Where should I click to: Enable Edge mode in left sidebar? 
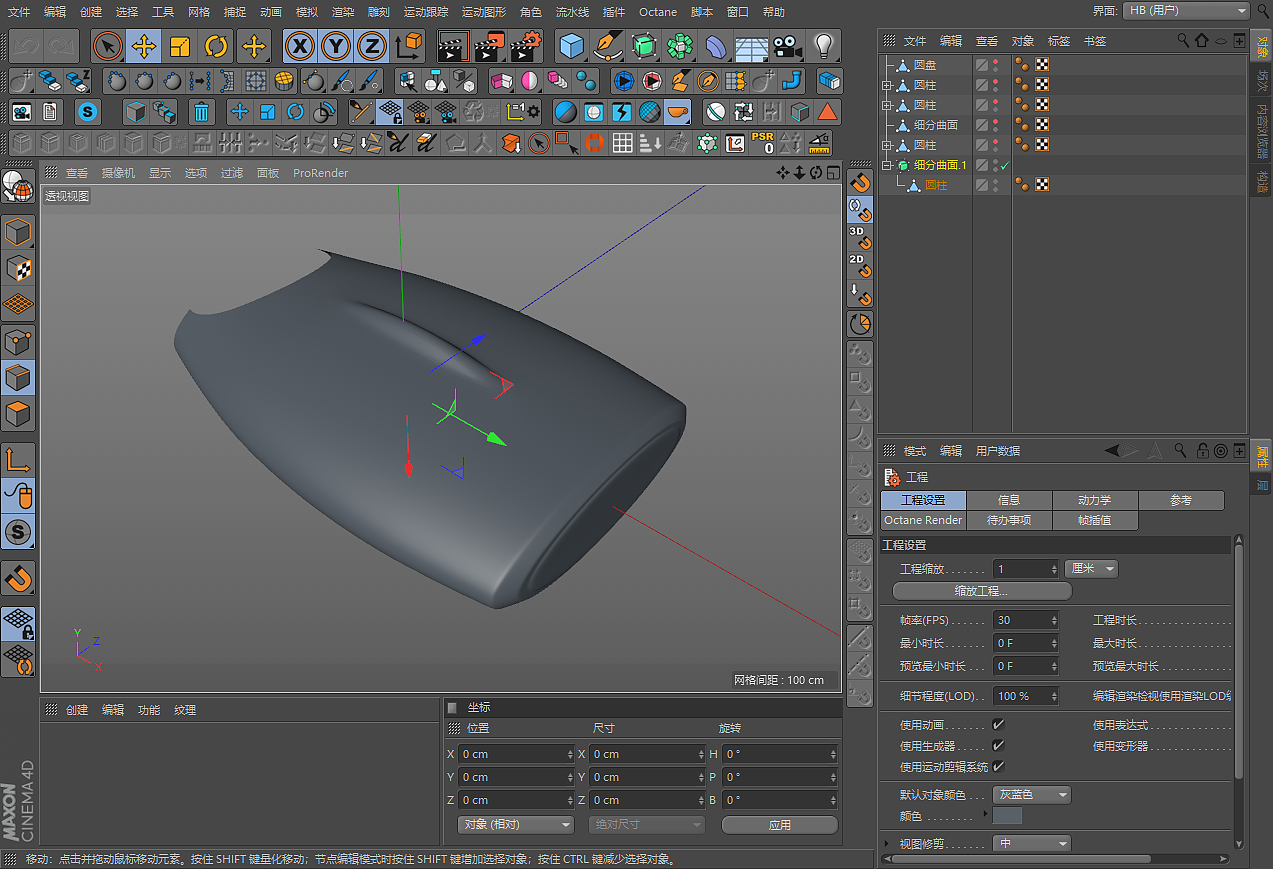18,378
